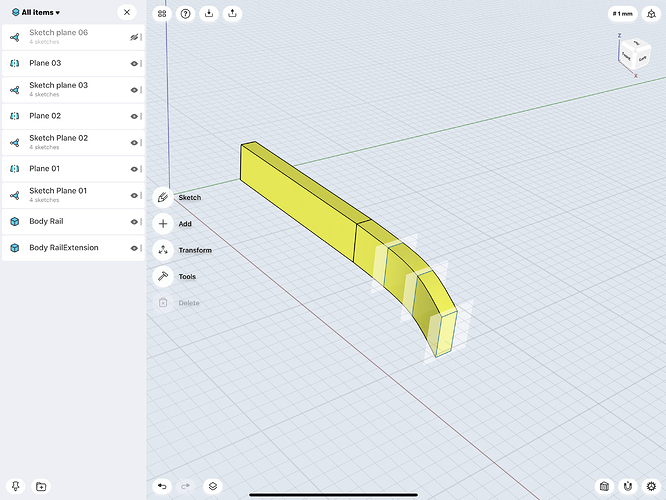Click the Plane 02 plane icon
The height and width of the screenshot is (500, 666).
pyautogui.click(x=14, y=116)
